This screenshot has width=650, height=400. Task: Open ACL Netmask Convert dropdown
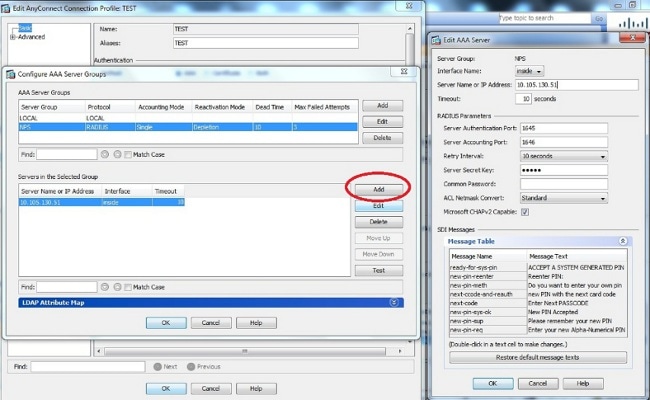coord(564,198)
